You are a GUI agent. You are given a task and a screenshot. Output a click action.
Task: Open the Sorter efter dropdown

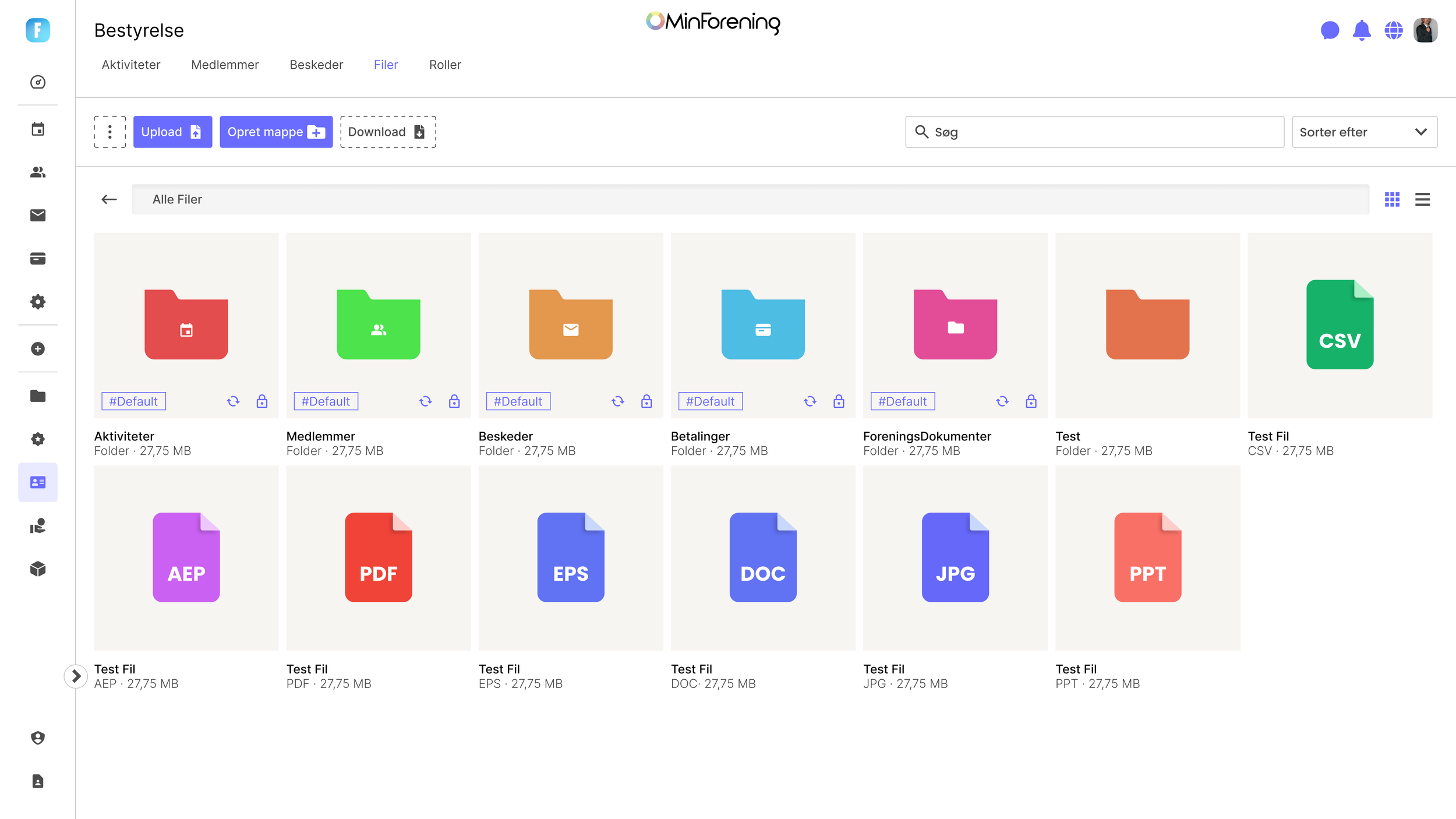tap(1364, 132)
